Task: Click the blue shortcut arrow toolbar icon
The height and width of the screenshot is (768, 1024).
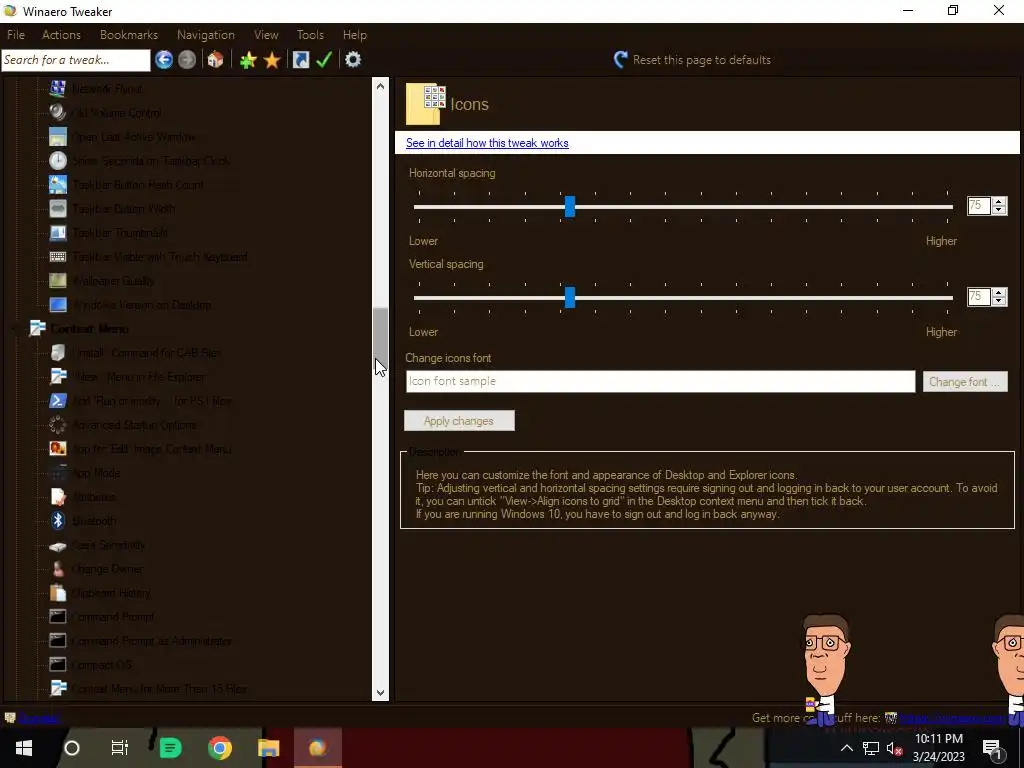Action: (300, 60)
